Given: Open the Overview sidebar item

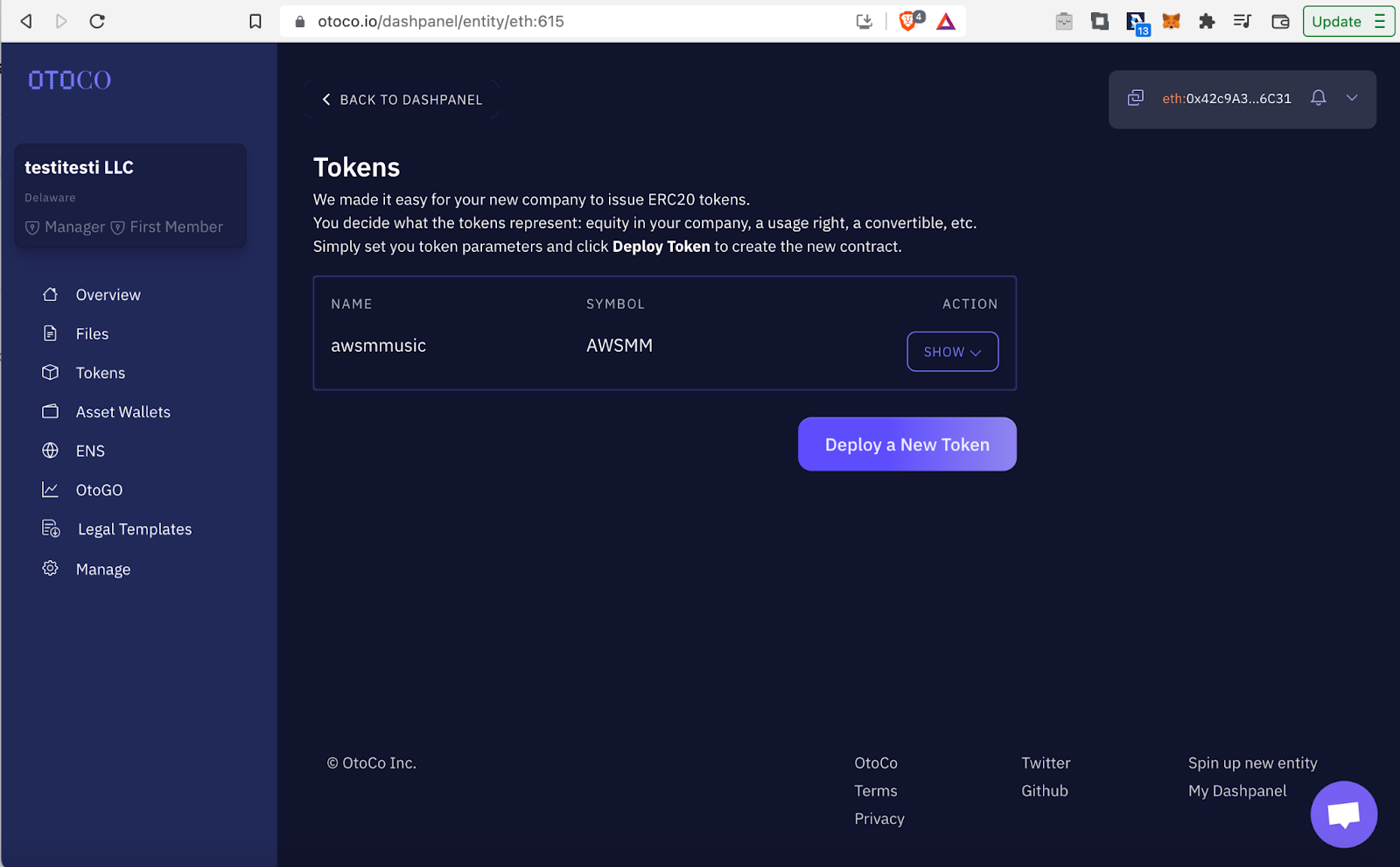Looking at the screenshot, I should (x=108, y=295).
